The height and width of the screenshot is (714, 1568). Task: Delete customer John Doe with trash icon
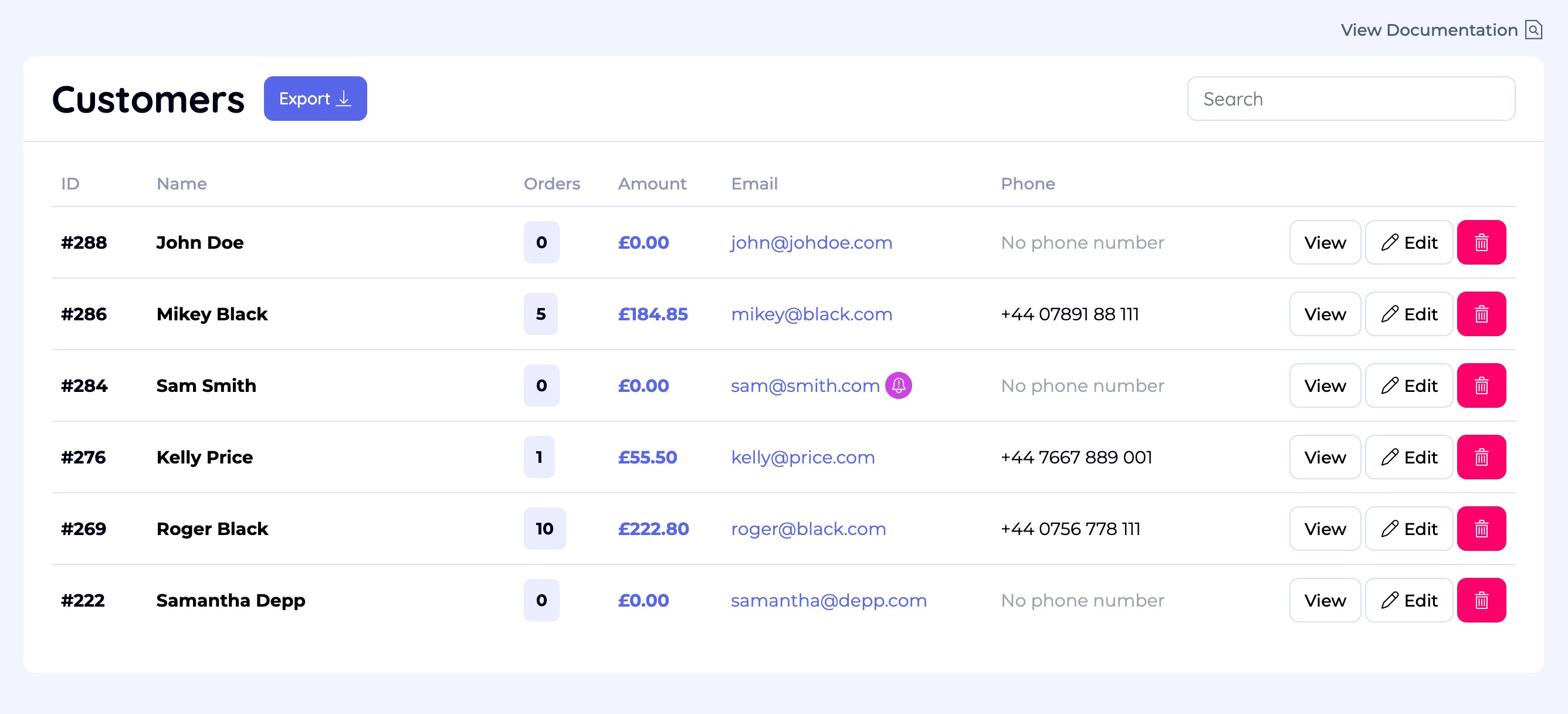[x=1481, y=242]
